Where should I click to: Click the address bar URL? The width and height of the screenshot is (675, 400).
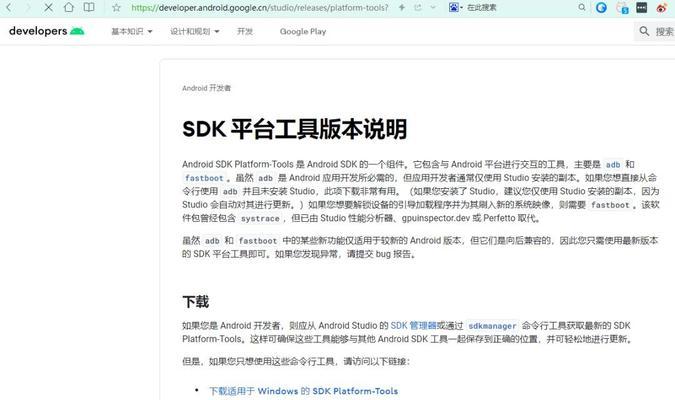click(260, 8)
